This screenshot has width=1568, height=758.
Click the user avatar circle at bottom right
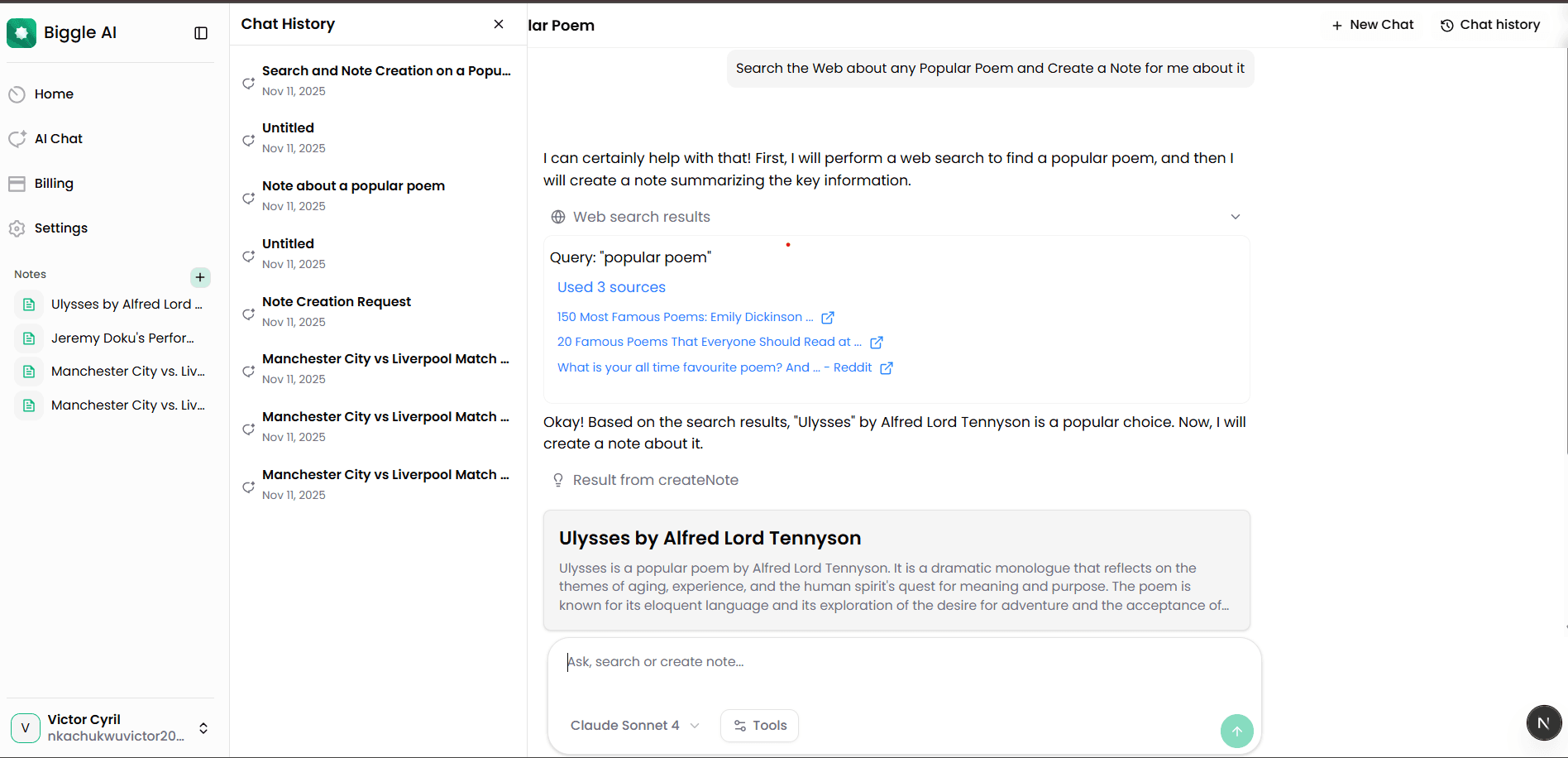tap(1543, 722)
